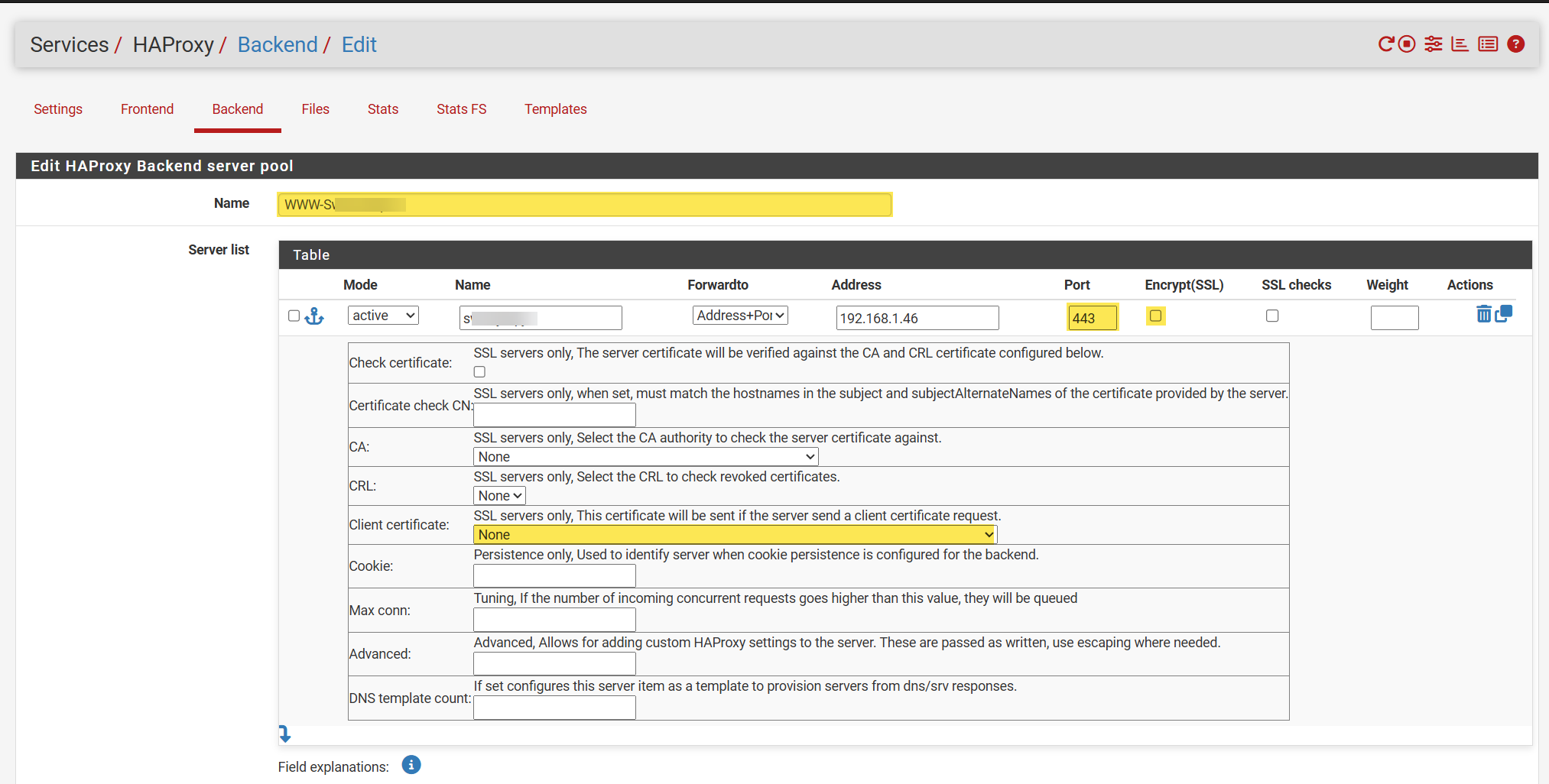The image size is (1549, 784).
Task: Click the Address field with 192.168.1.46
Action: 917,318
